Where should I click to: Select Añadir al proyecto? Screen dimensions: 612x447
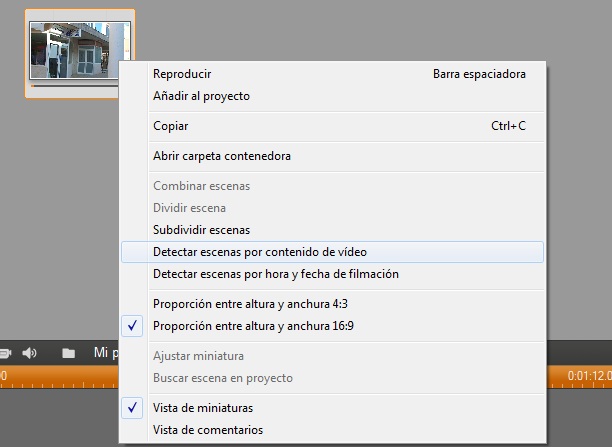click(x=201, y=96)
